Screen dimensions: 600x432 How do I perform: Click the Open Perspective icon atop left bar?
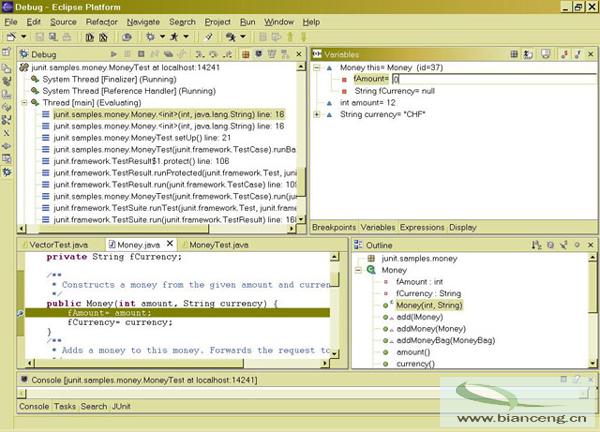click(x=7, y=52)
